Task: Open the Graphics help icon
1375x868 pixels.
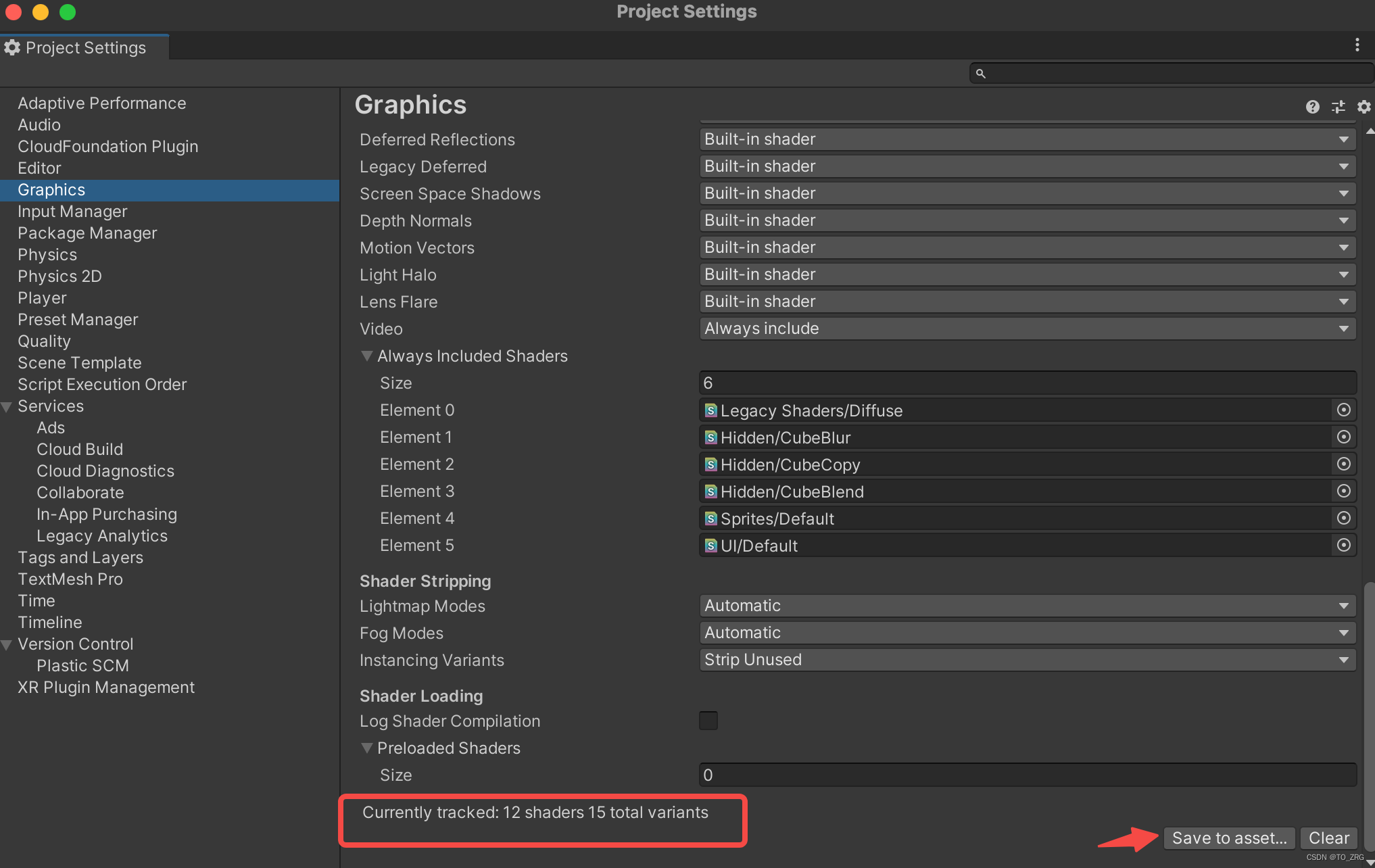Action: (1312, 107)
